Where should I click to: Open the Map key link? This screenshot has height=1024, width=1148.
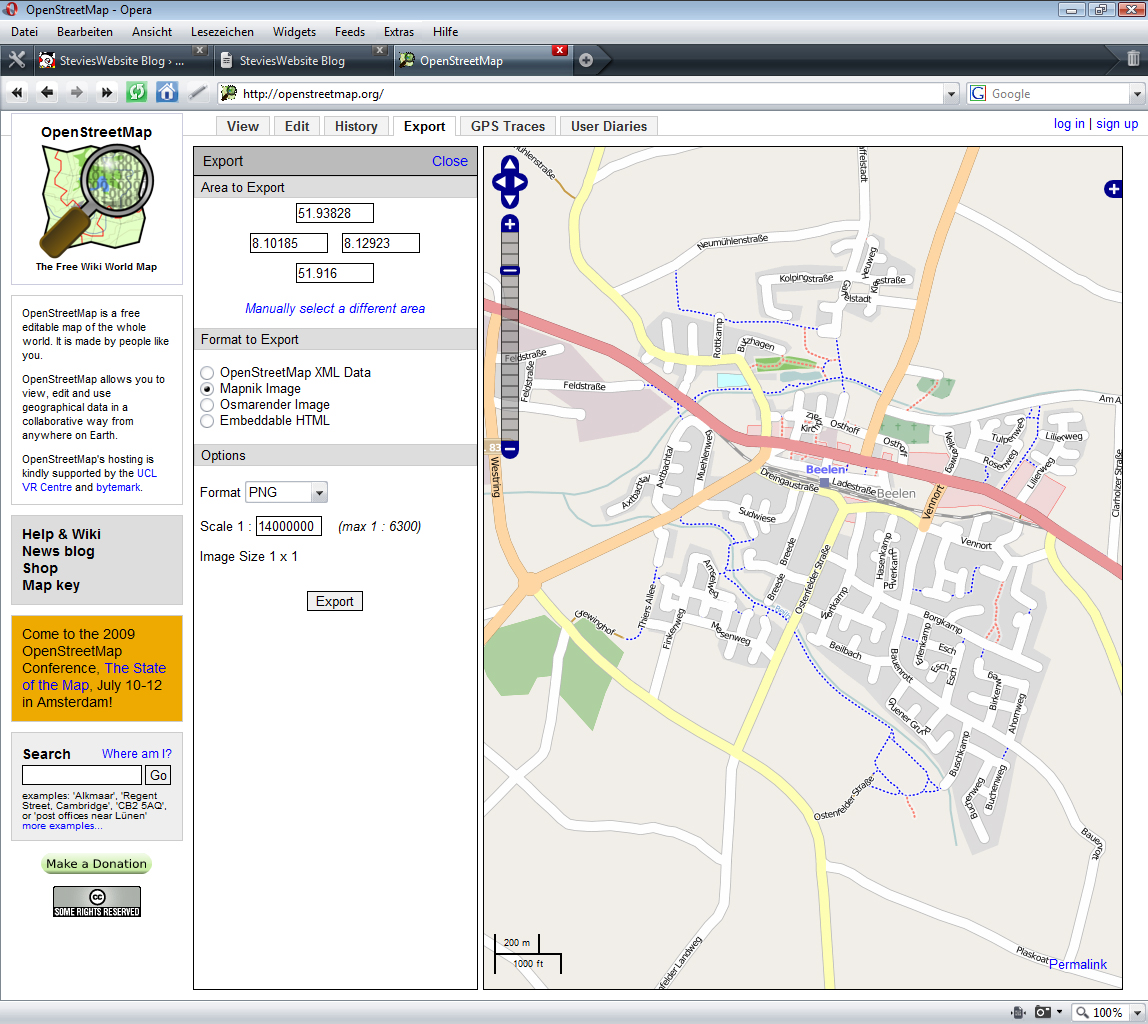point(51,585)
